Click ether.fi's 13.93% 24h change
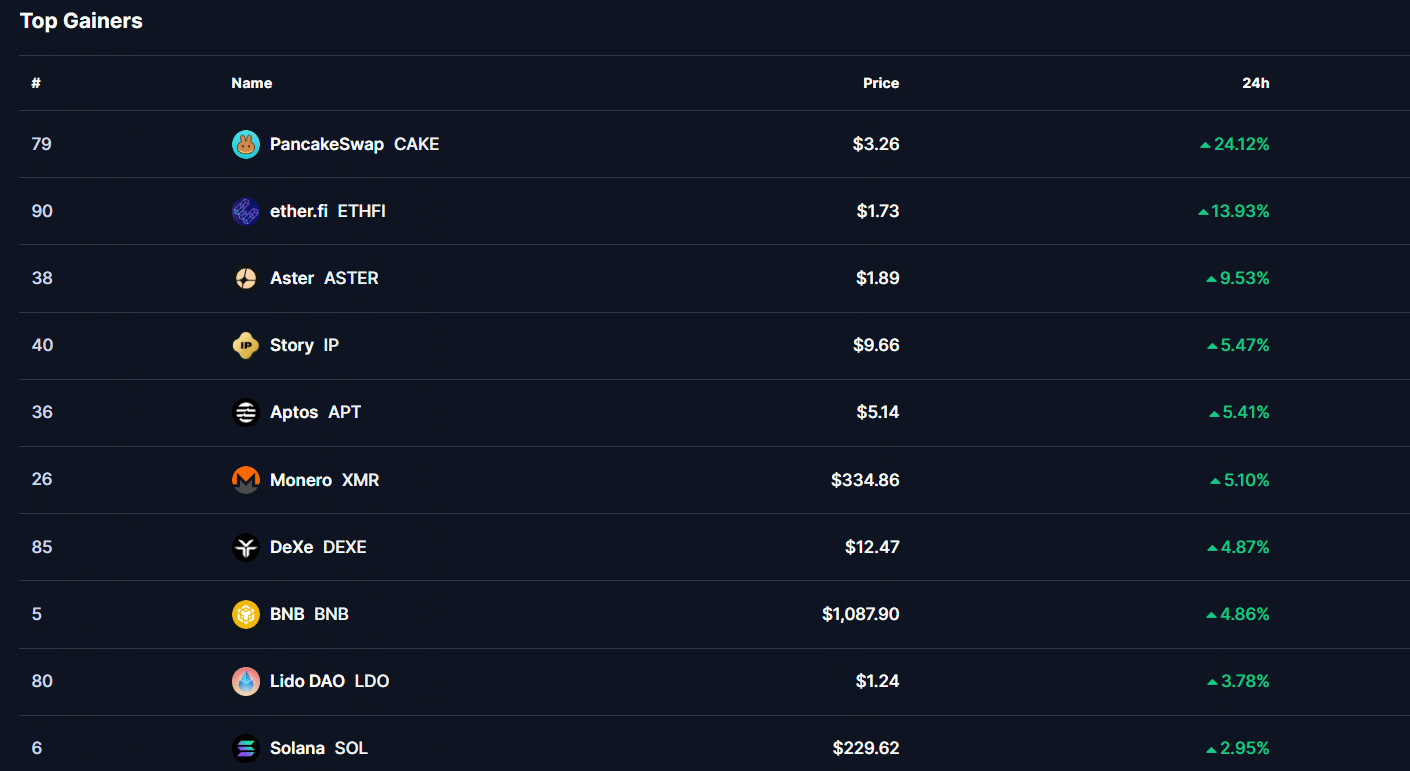The image size is (1410, 771). 1240,211
